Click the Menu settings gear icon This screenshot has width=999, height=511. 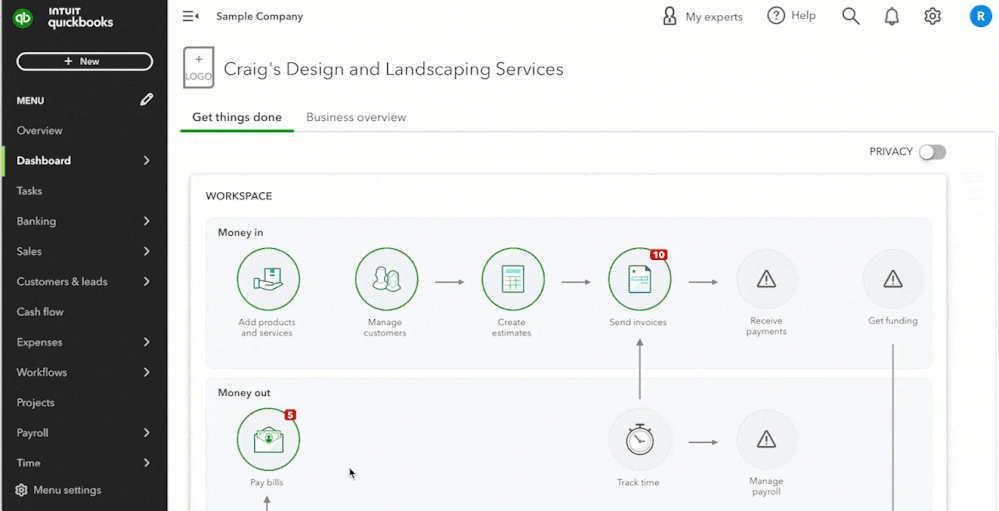[x=22, y=490]
